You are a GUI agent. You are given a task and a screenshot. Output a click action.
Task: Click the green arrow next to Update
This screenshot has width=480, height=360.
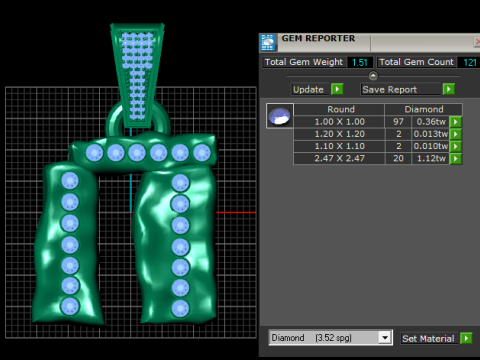(337, 89)
